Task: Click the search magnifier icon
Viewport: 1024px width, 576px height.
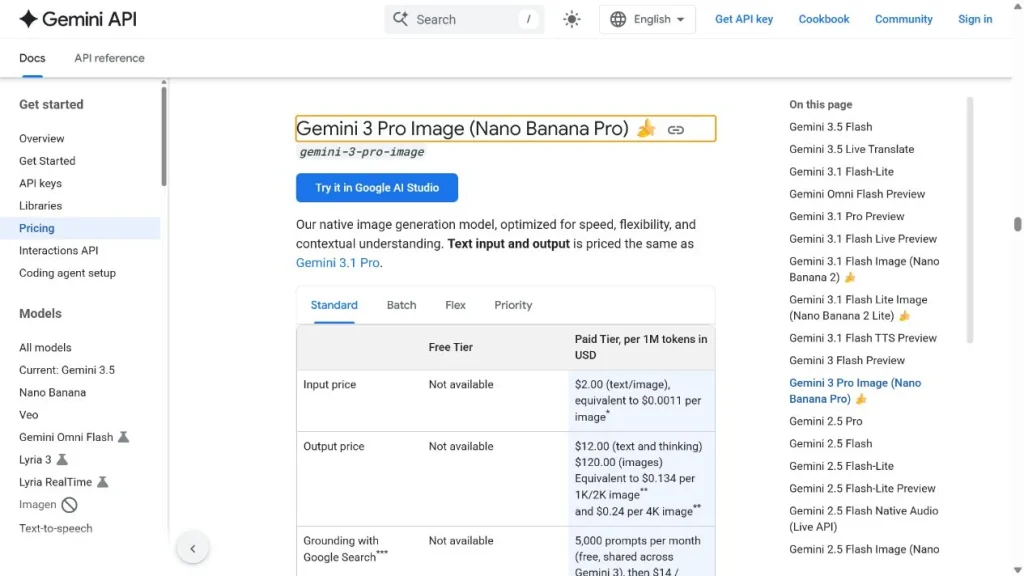Action: point(400,19)
